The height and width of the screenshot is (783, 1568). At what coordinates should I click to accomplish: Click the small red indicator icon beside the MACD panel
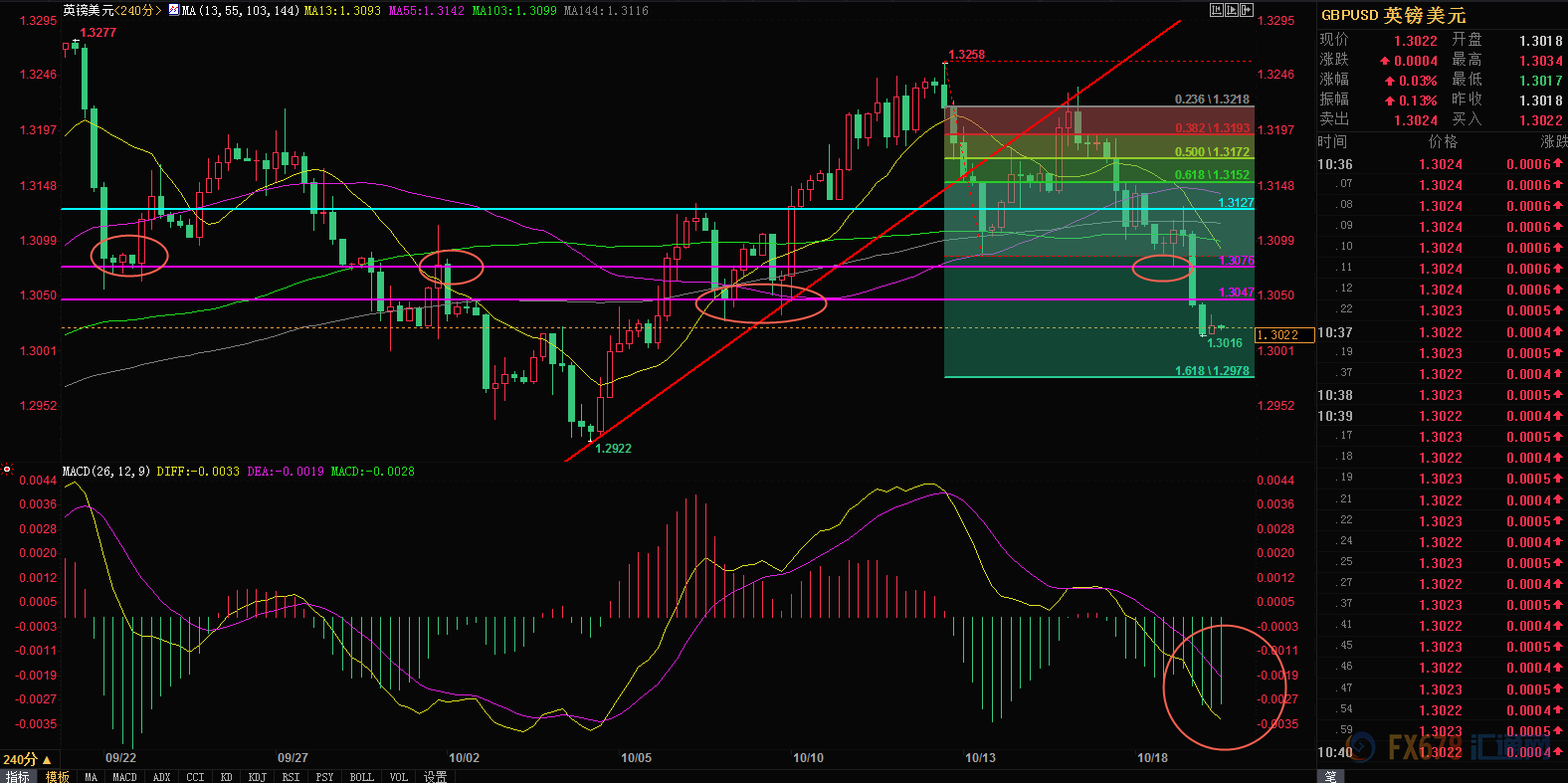click(7, 469)
